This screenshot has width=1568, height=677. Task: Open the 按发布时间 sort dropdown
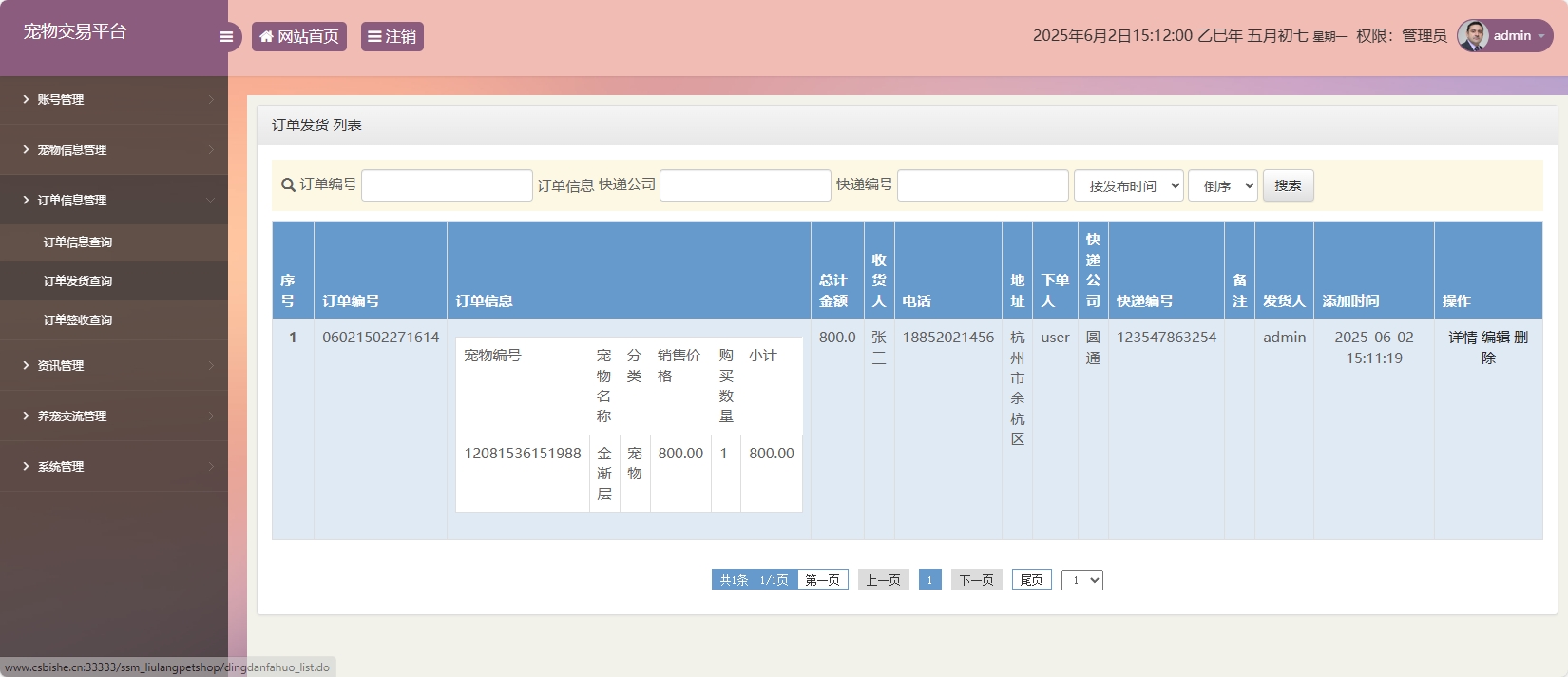(1128, 186)
